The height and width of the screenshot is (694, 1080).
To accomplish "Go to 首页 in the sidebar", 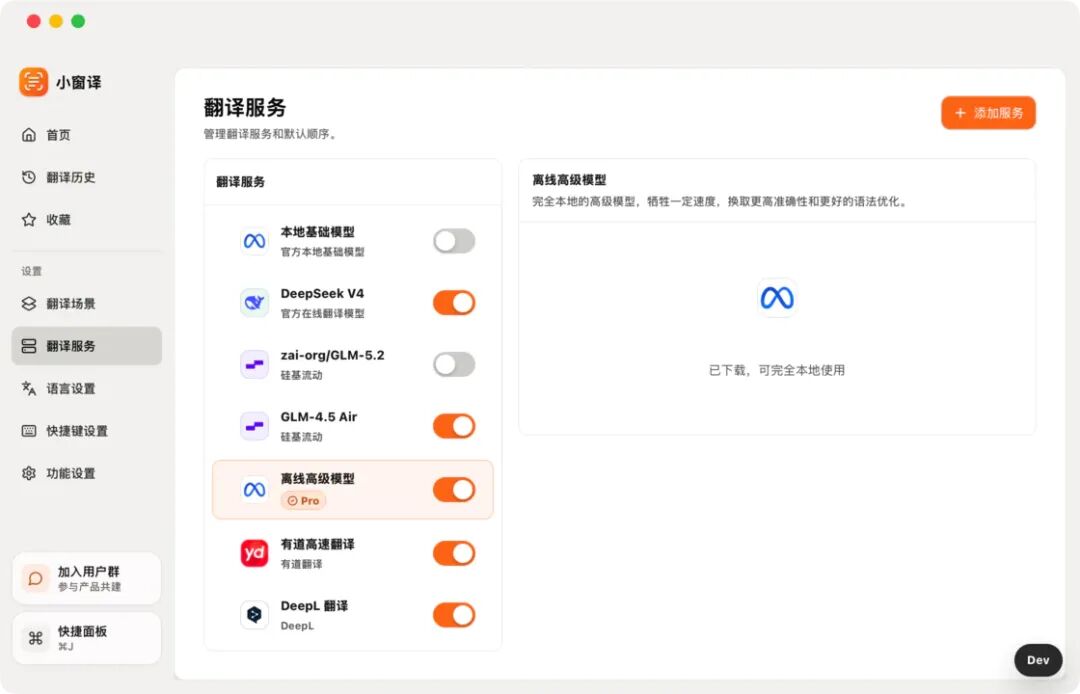I will click(87, 135).
